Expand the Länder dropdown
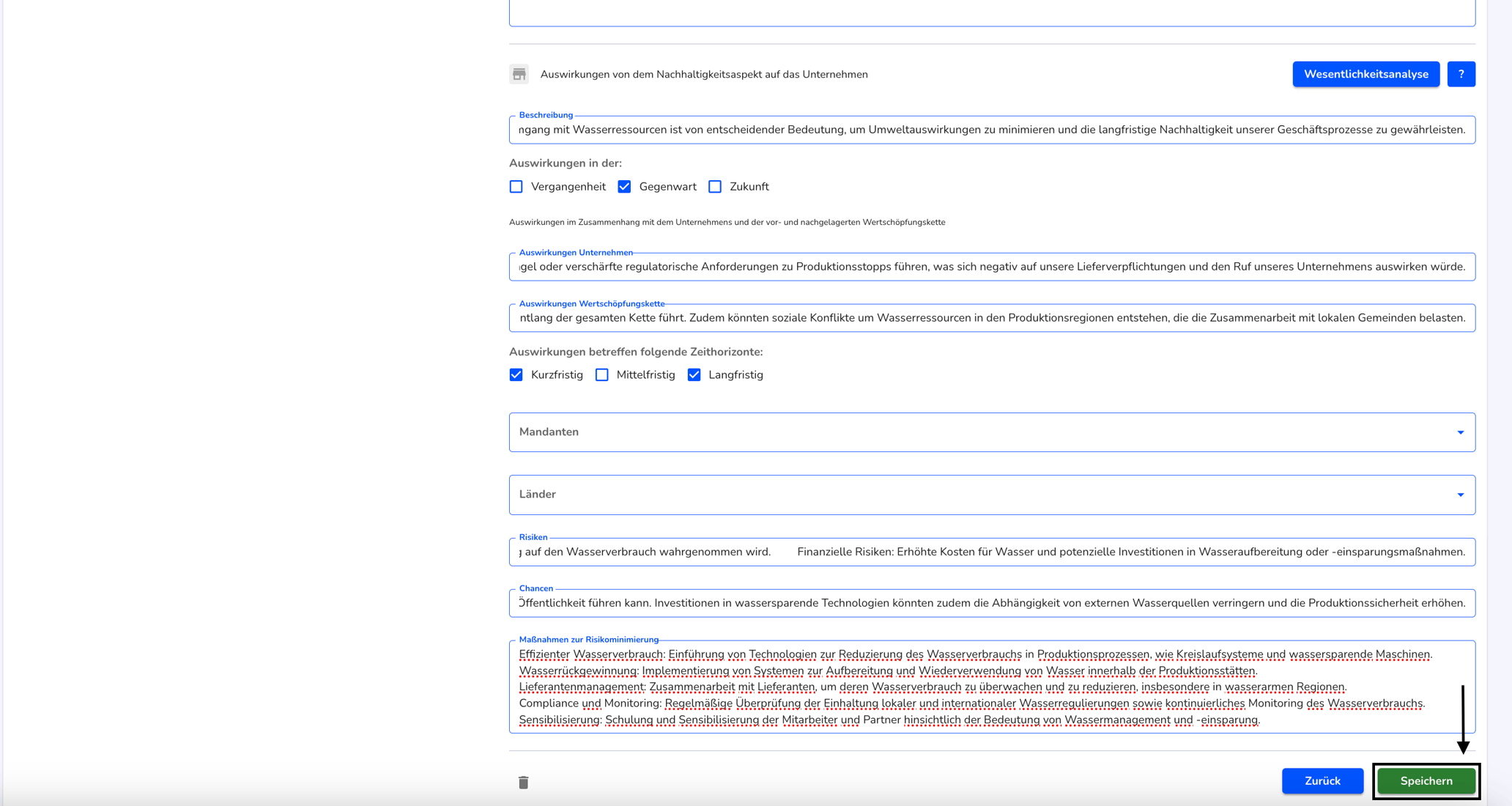The image size is (1512, 806). click(992, 495)
